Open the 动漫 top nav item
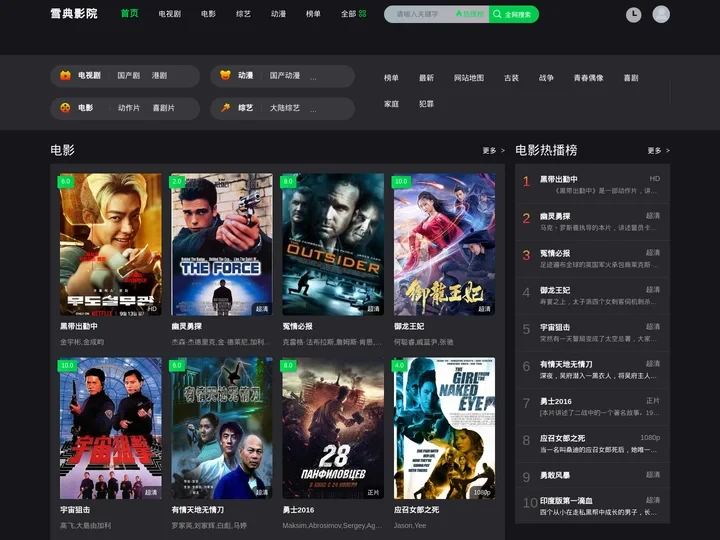The width and height of the screenshot is (720, 540). tap(278, 14)
